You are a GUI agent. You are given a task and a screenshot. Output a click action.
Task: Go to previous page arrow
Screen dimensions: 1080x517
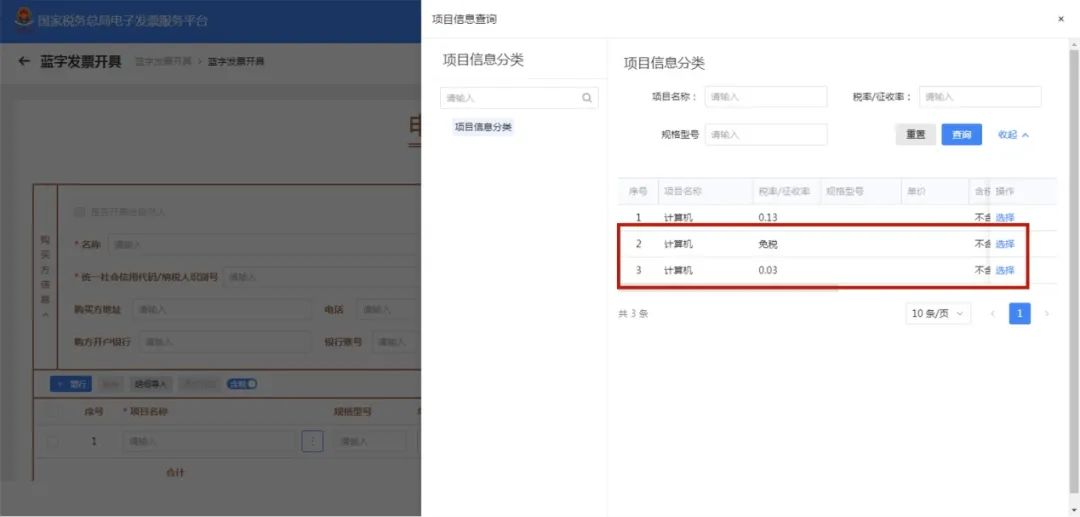point(993,314)
